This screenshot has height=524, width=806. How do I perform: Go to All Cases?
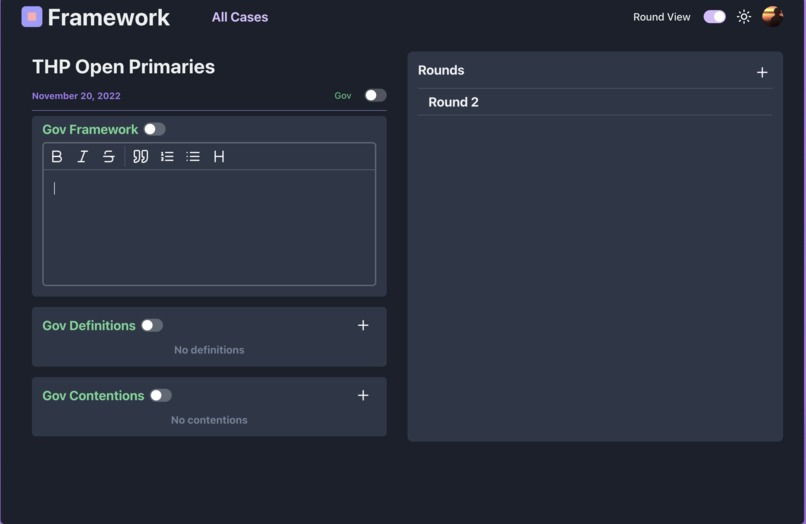tap(240, 17)
